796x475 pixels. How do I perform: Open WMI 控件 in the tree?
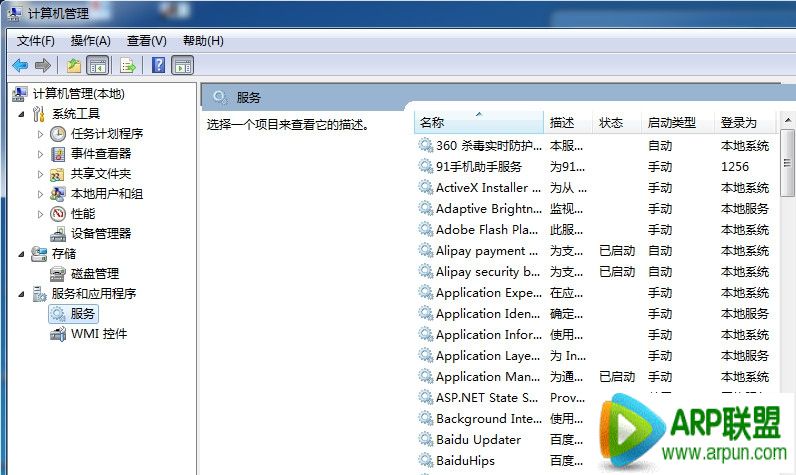(x=99, y=334)
